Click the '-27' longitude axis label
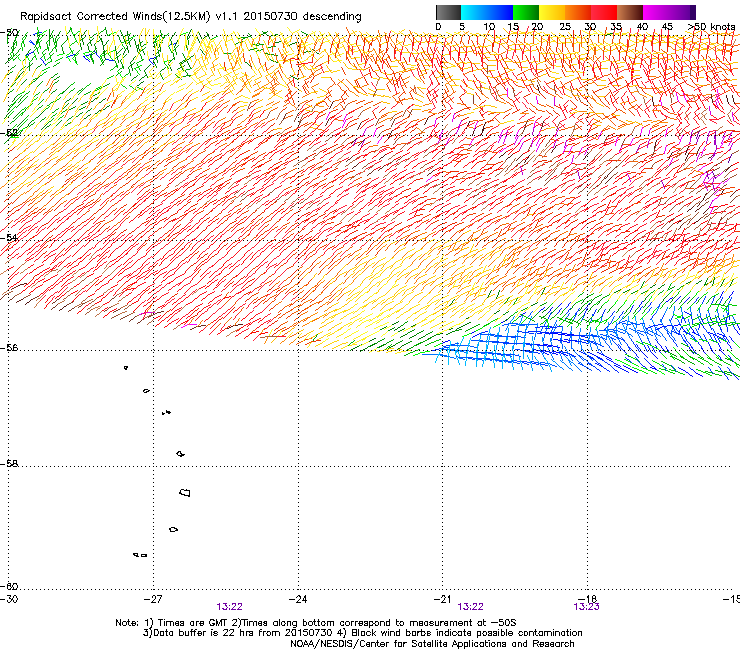 [153, 599]
